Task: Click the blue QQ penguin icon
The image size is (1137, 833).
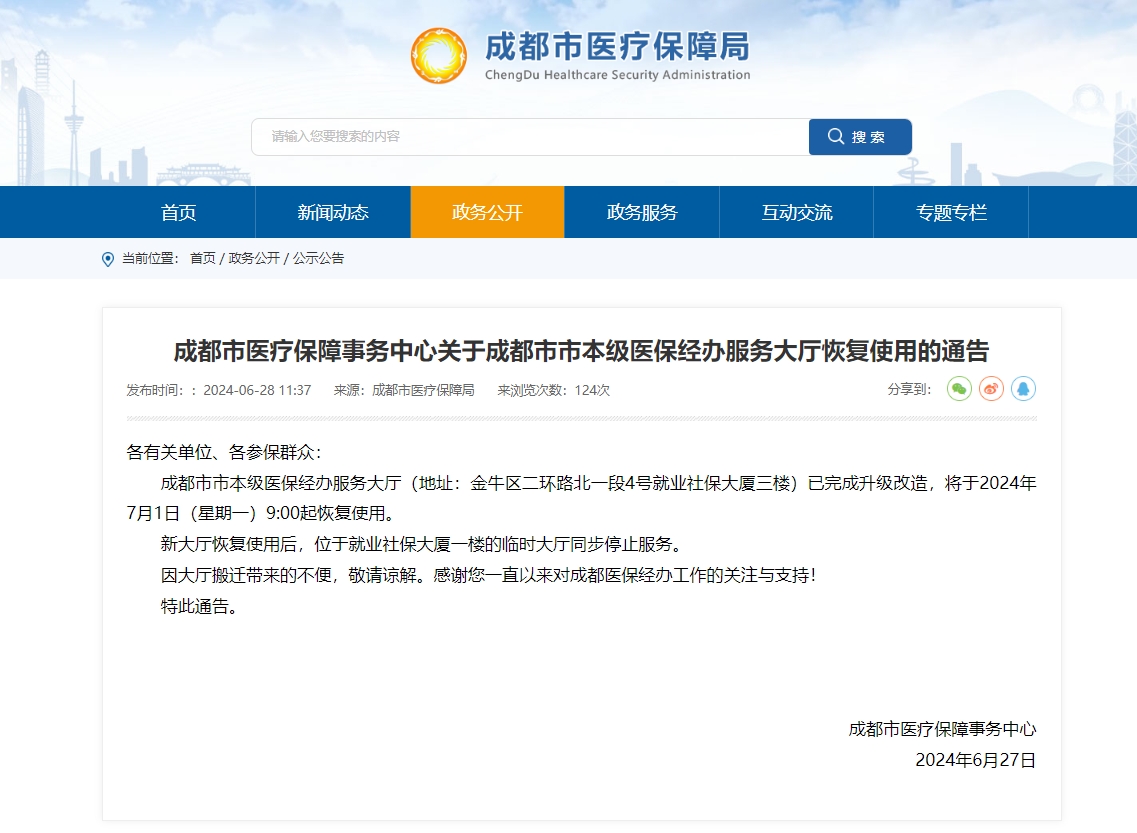Action: 1023,389
